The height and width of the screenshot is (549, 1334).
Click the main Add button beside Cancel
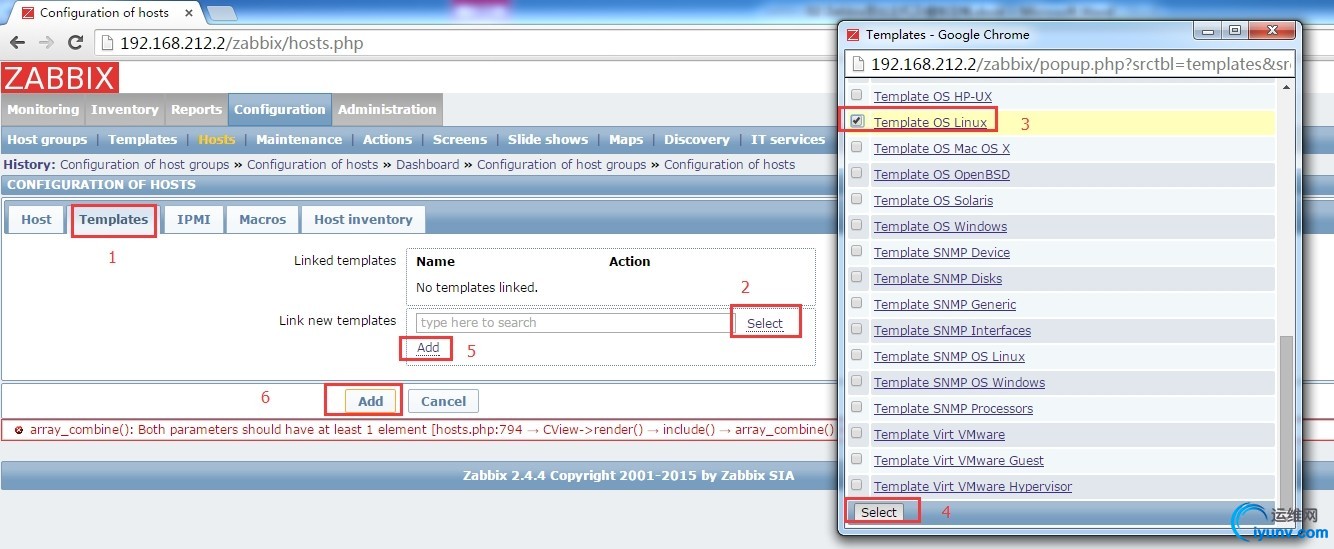[x=371, y=401]
